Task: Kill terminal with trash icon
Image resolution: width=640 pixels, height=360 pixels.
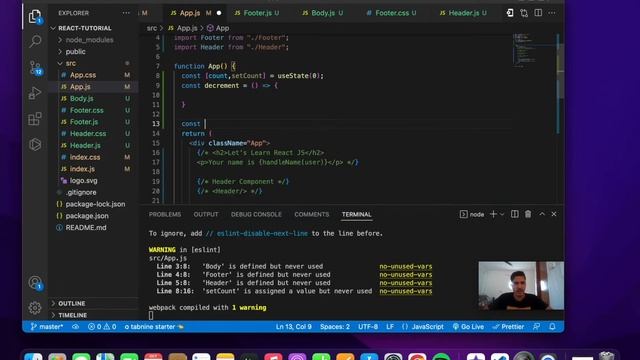Action: pos(528,214)
